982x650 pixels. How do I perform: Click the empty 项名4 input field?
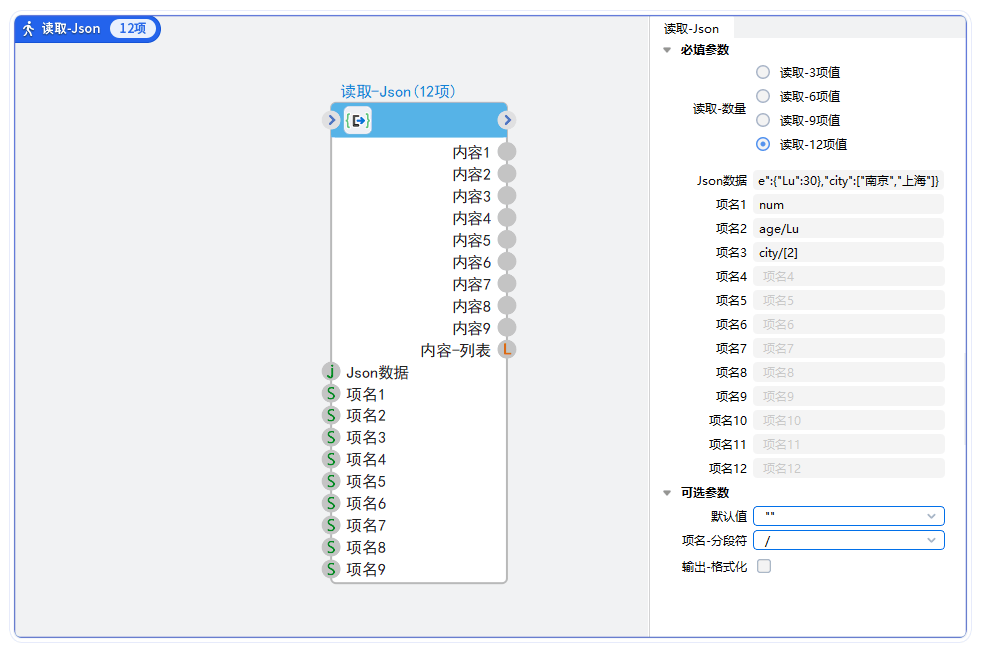pyautogui.click(x=849, y=276)
